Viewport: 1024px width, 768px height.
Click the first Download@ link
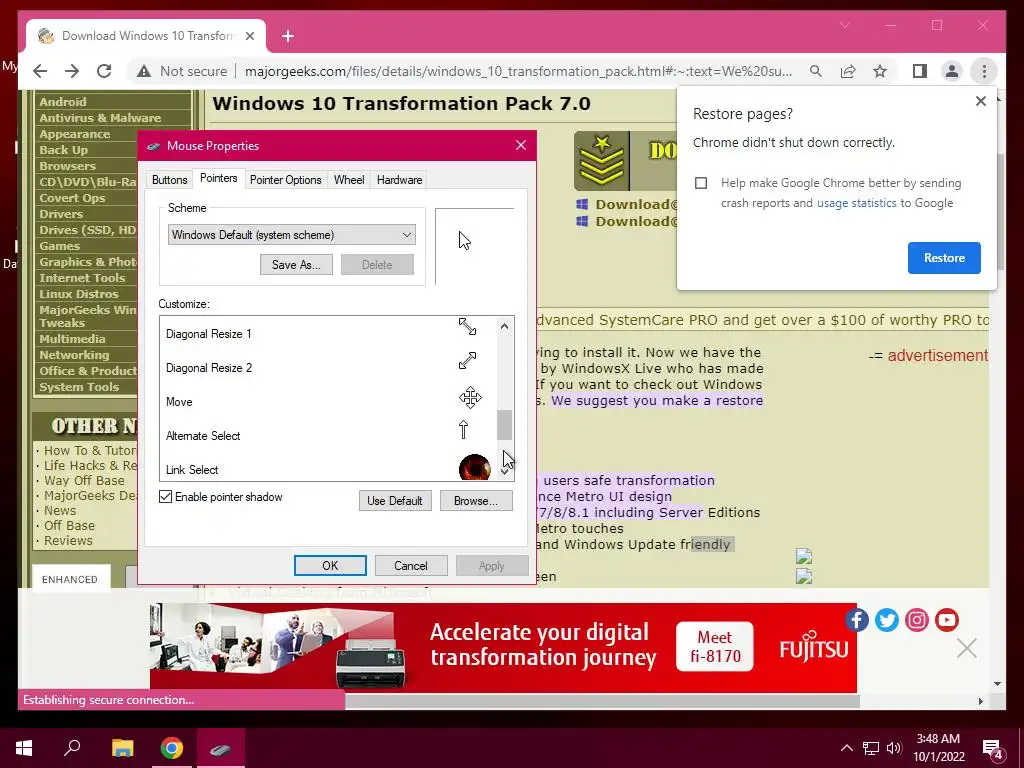(637, 204)
